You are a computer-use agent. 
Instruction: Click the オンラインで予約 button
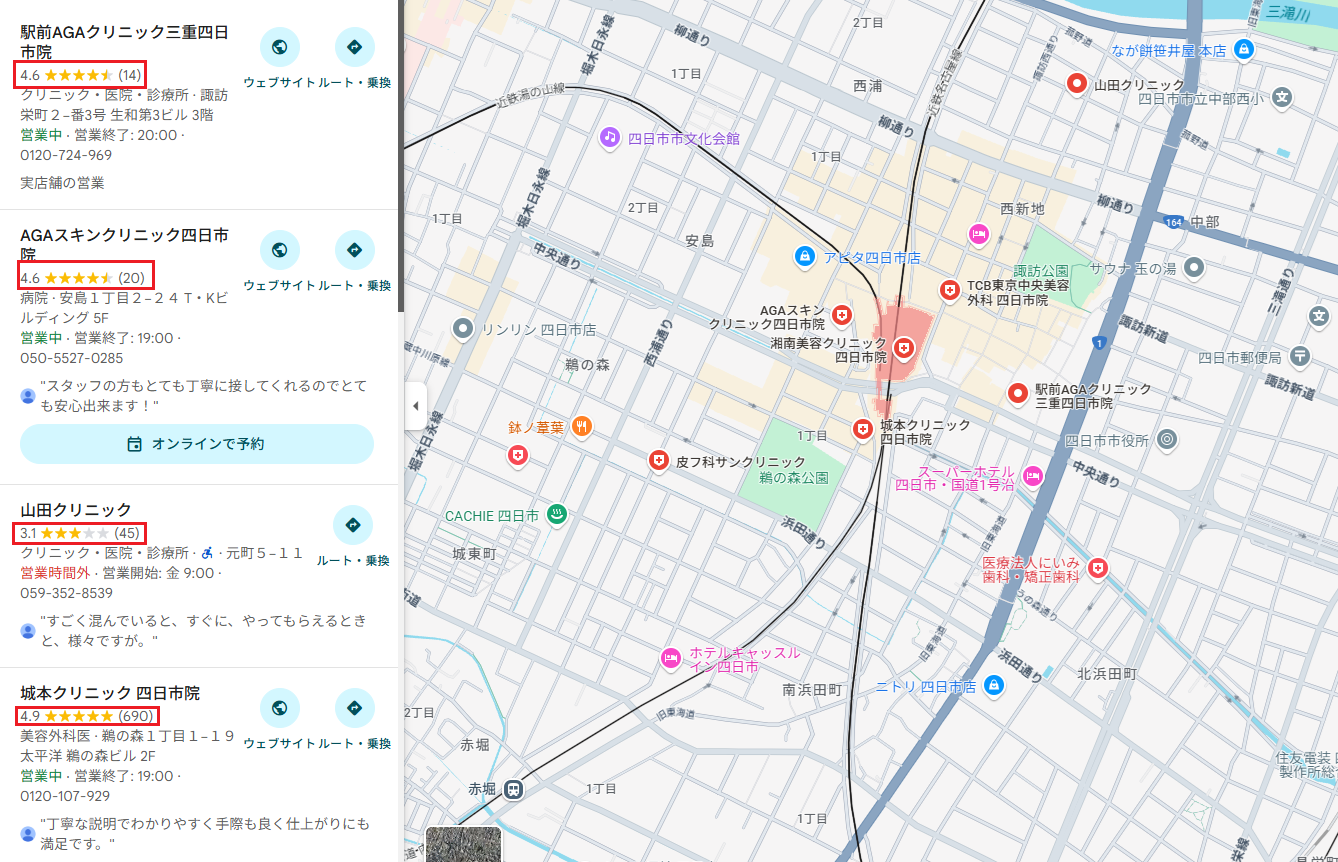[197, 444]
